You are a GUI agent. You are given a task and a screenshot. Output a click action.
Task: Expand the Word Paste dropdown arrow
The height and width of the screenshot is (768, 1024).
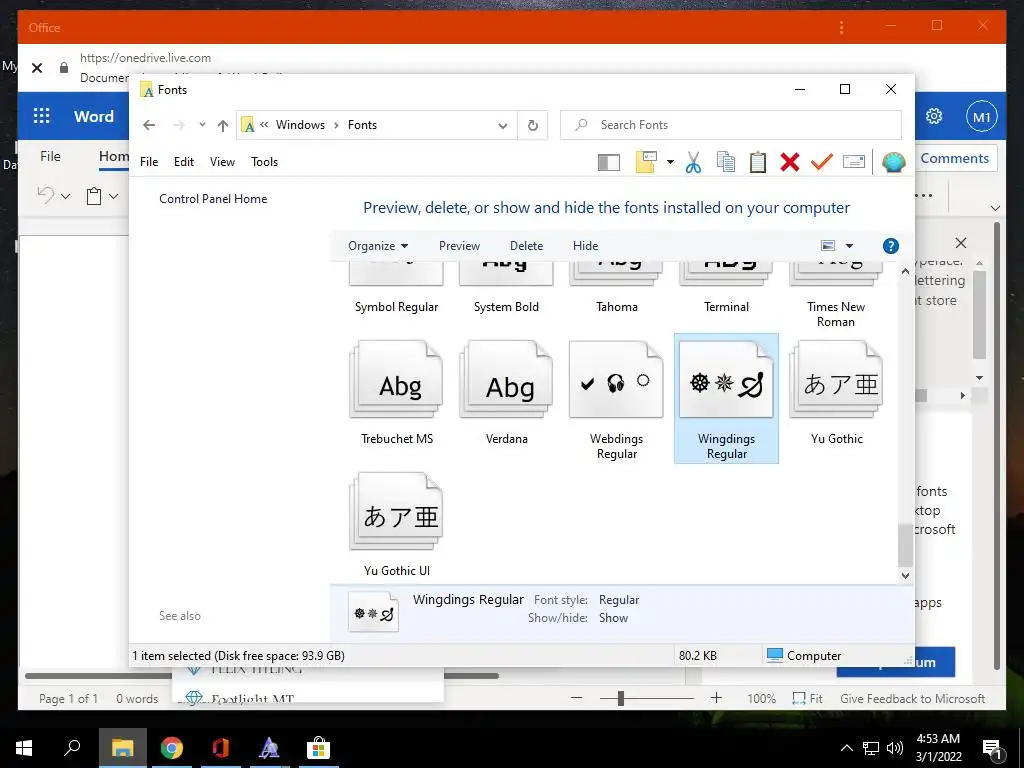114,196
